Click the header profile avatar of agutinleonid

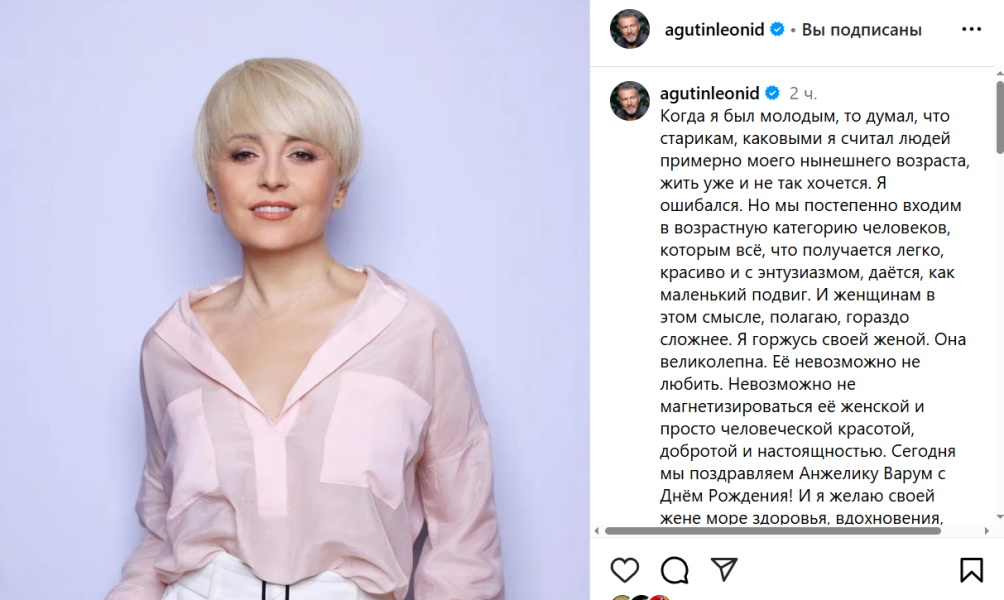point(629,29)
